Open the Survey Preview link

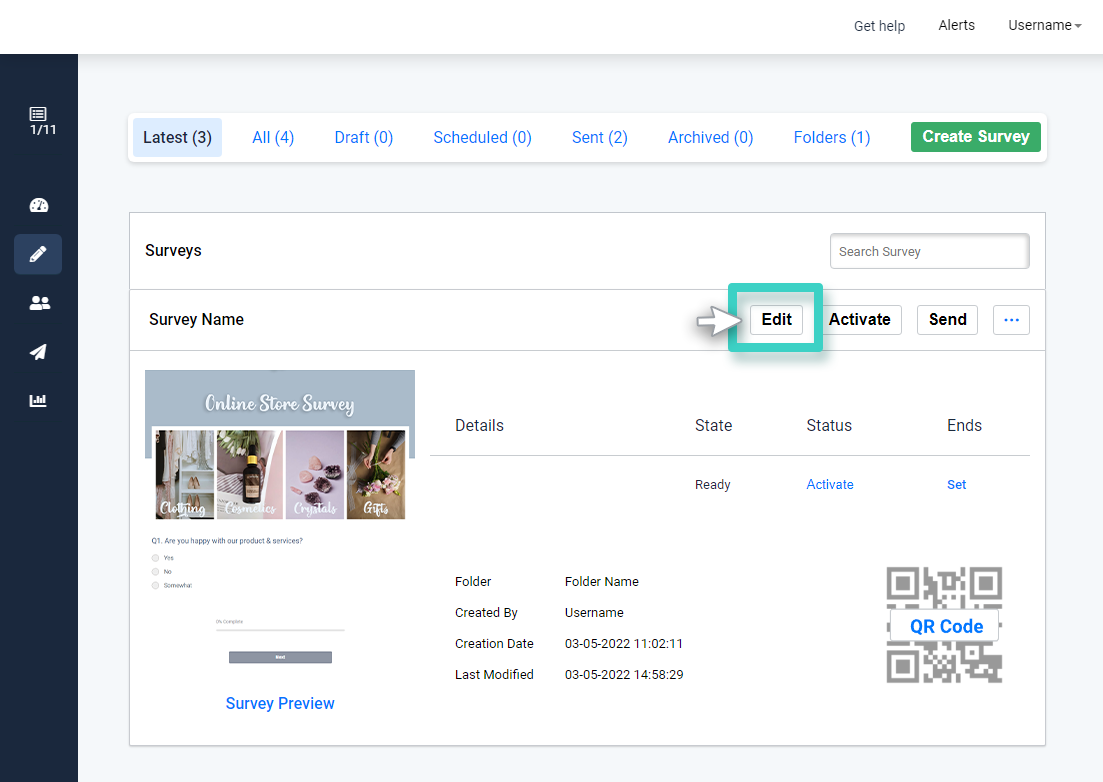coord(280,703)
